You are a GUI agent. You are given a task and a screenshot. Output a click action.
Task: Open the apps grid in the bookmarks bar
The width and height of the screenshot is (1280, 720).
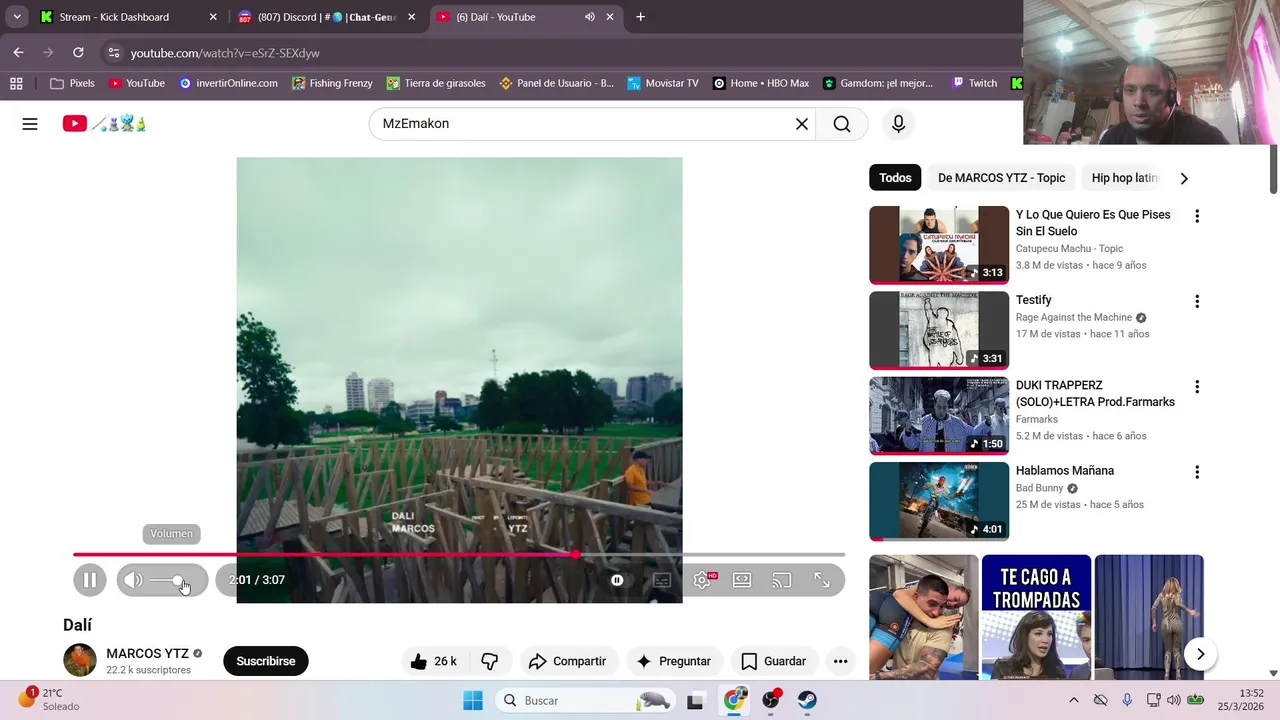coord(17,83)
